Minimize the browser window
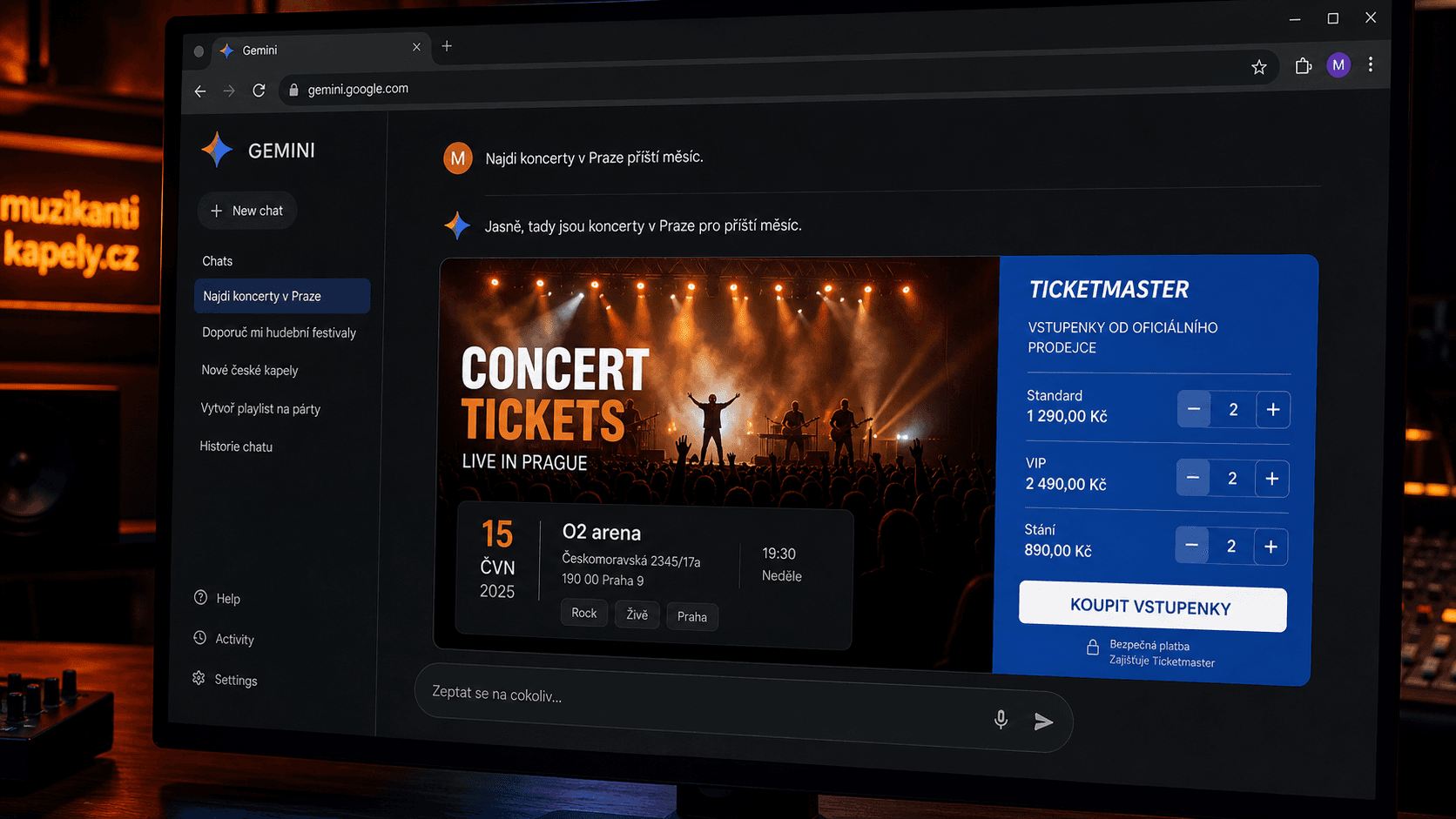 [x=1295, y=19]
